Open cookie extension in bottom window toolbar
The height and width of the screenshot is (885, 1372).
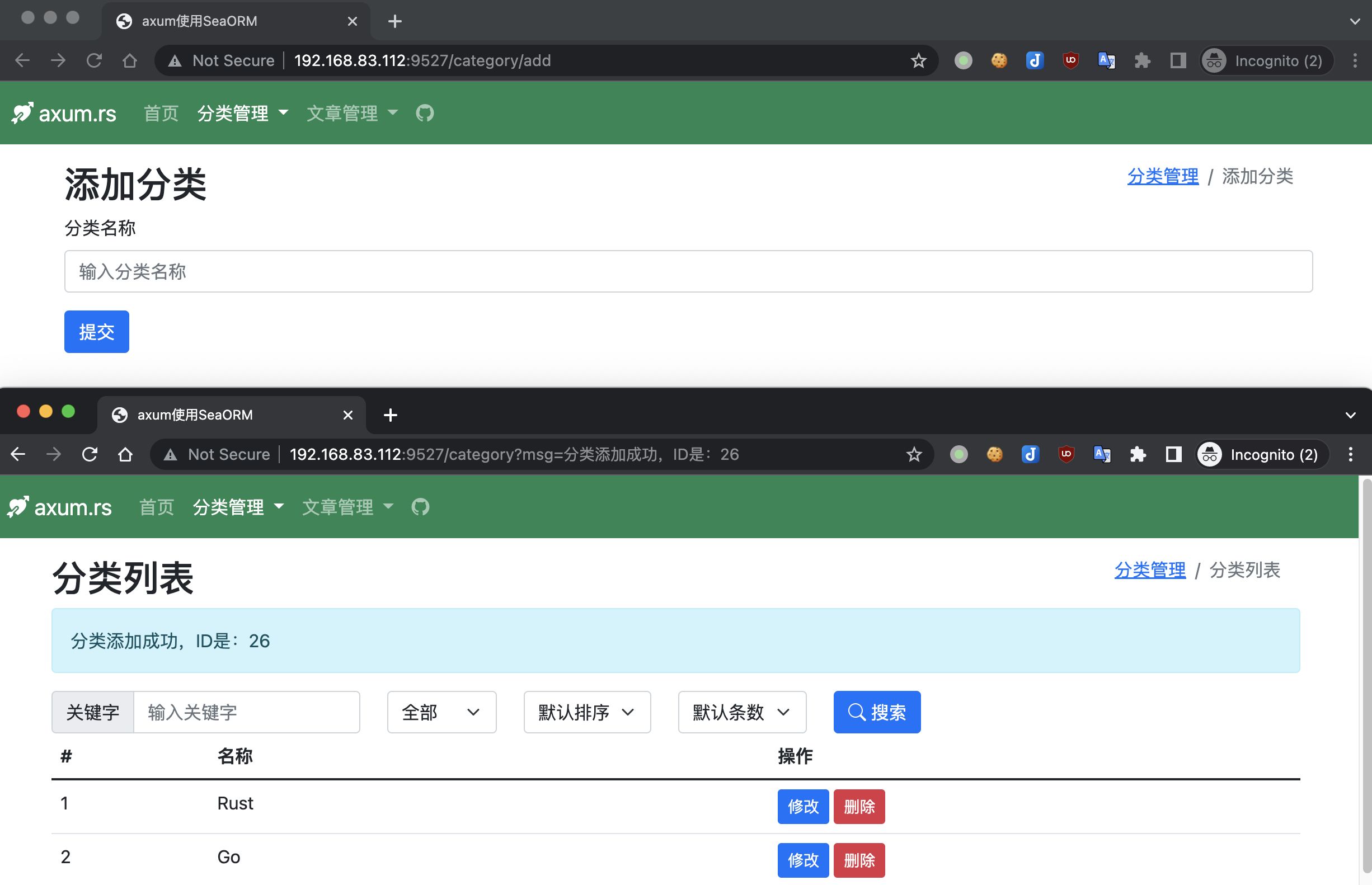coord(994,454)
